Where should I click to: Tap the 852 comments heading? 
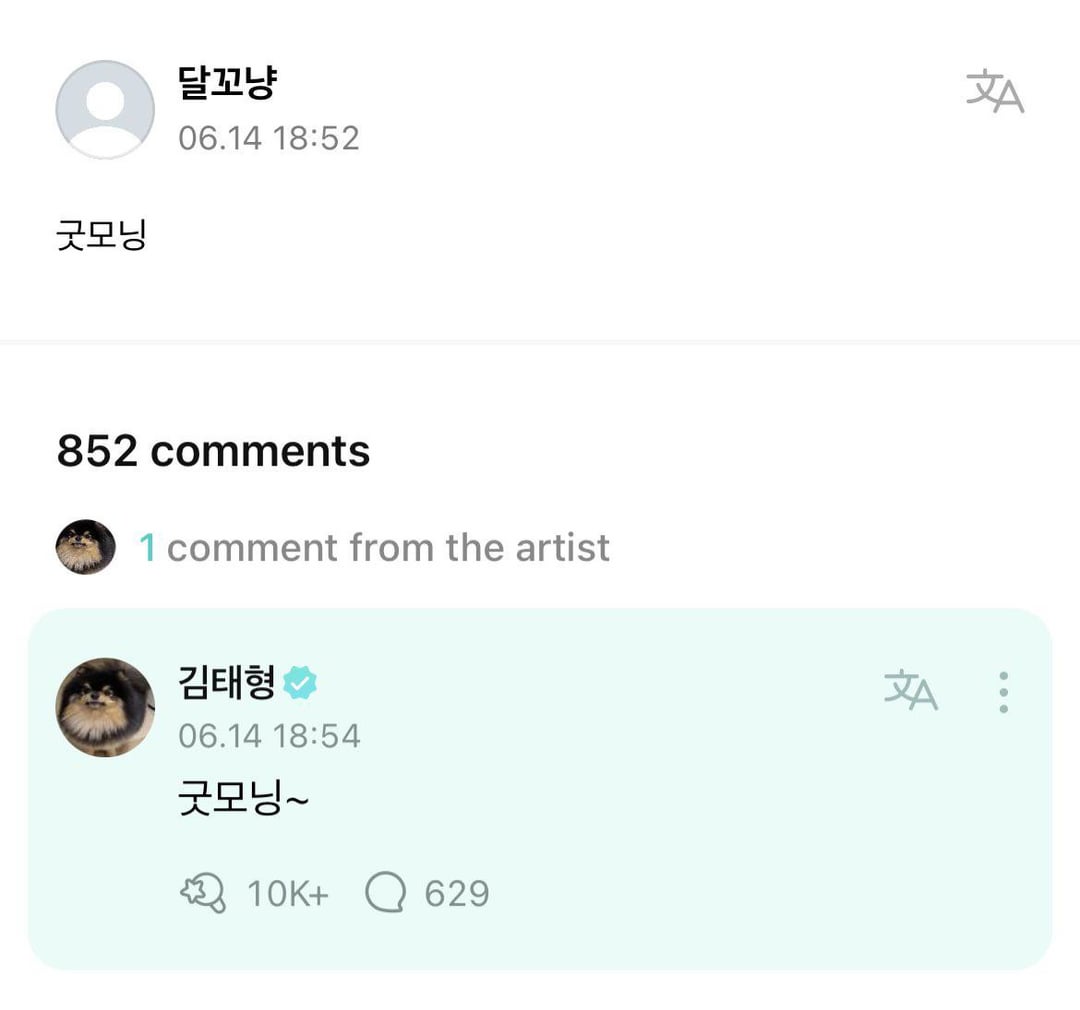point(213,451)
